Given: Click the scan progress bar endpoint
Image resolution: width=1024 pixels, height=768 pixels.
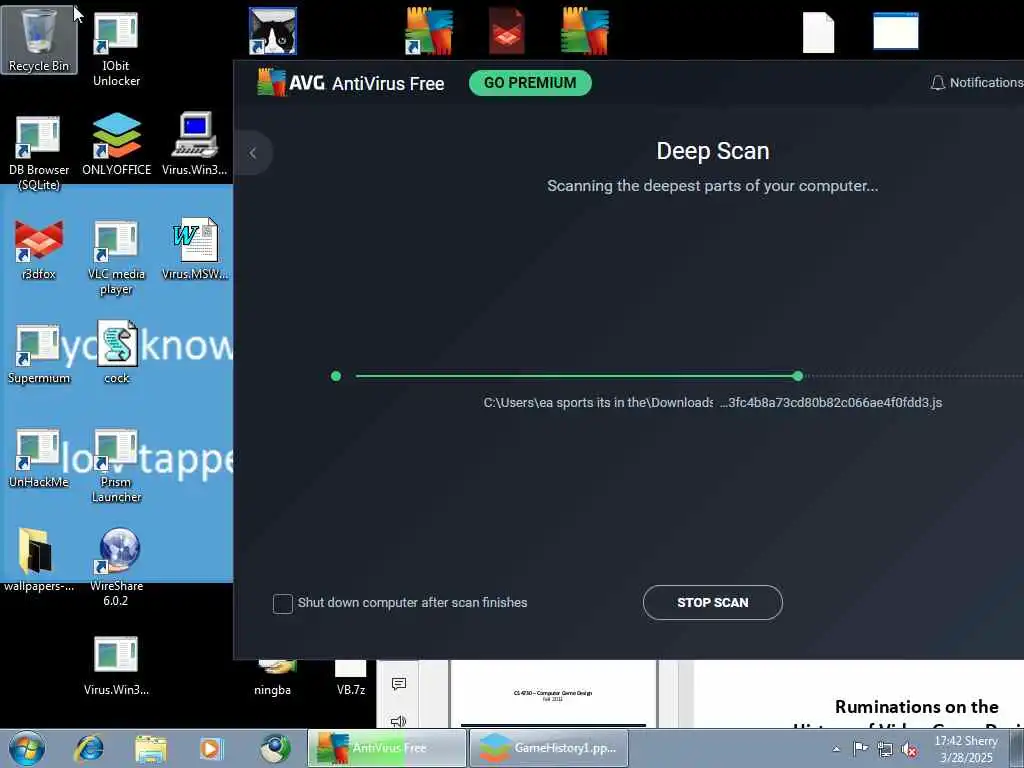Looking at the screenshot, I should [x=797, y=376].
